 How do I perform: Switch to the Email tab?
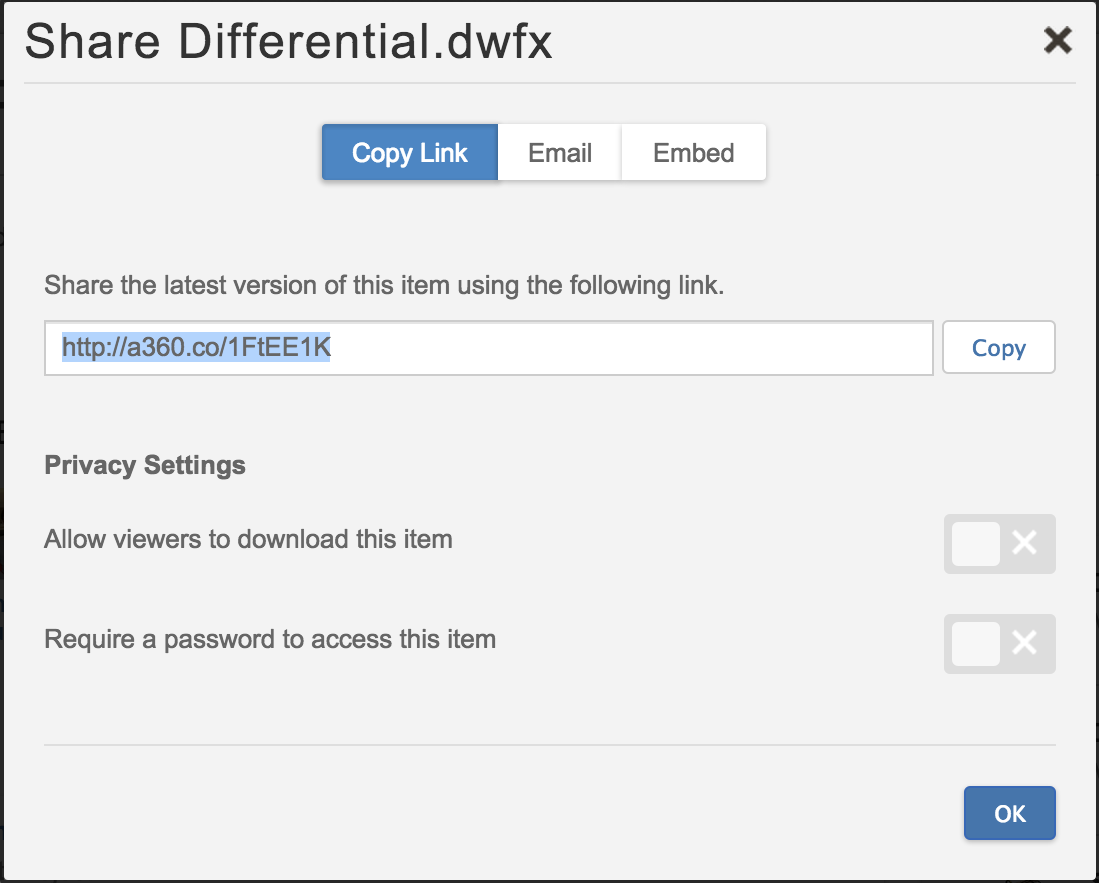click(560, 153)
